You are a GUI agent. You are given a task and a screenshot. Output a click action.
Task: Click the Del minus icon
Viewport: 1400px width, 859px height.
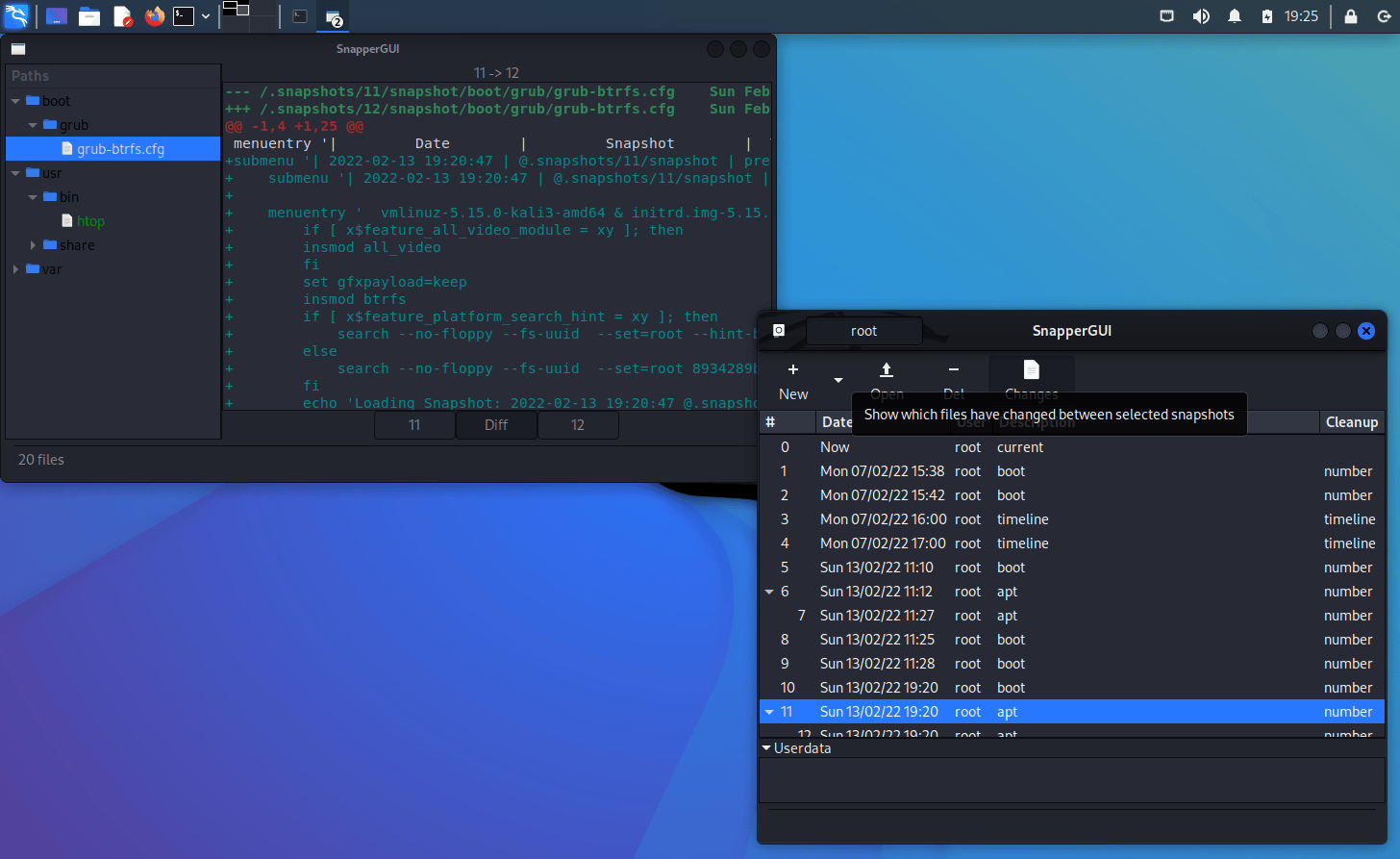coord(953,370)
